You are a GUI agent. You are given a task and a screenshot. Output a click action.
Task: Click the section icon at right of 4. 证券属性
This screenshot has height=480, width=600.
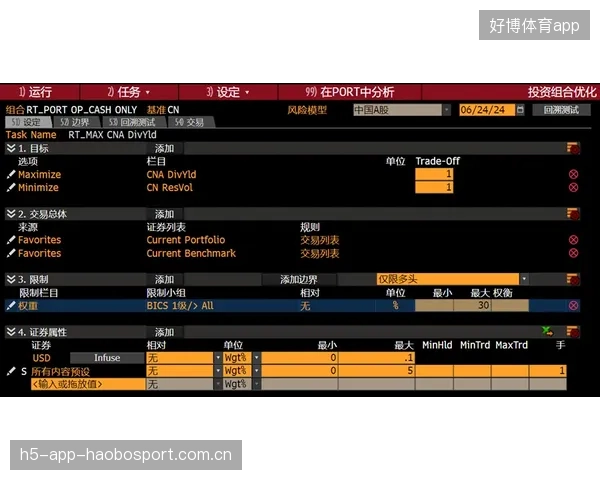[573, 332]
